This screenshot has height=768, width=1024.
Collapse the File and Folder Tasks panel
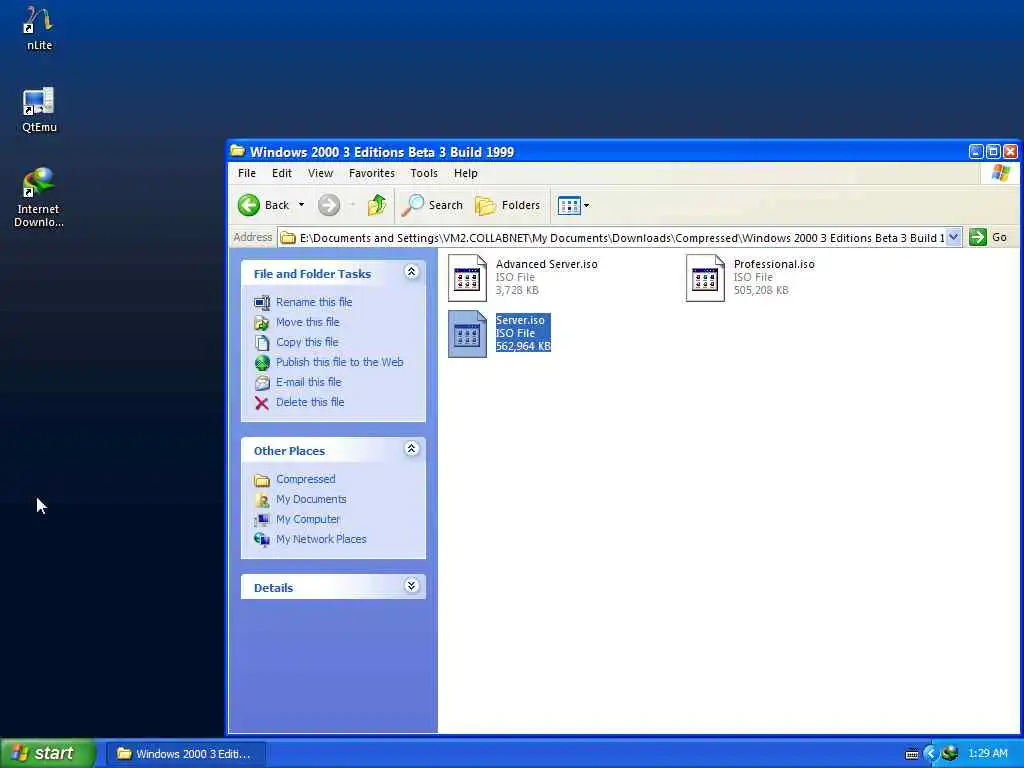pos(411,272)
